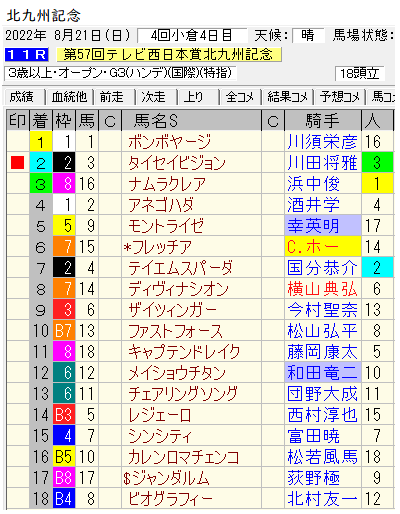This screenshot has width=400, height=514.
Task: Click jockey 団野大成
Action: [x=322, y=394]
